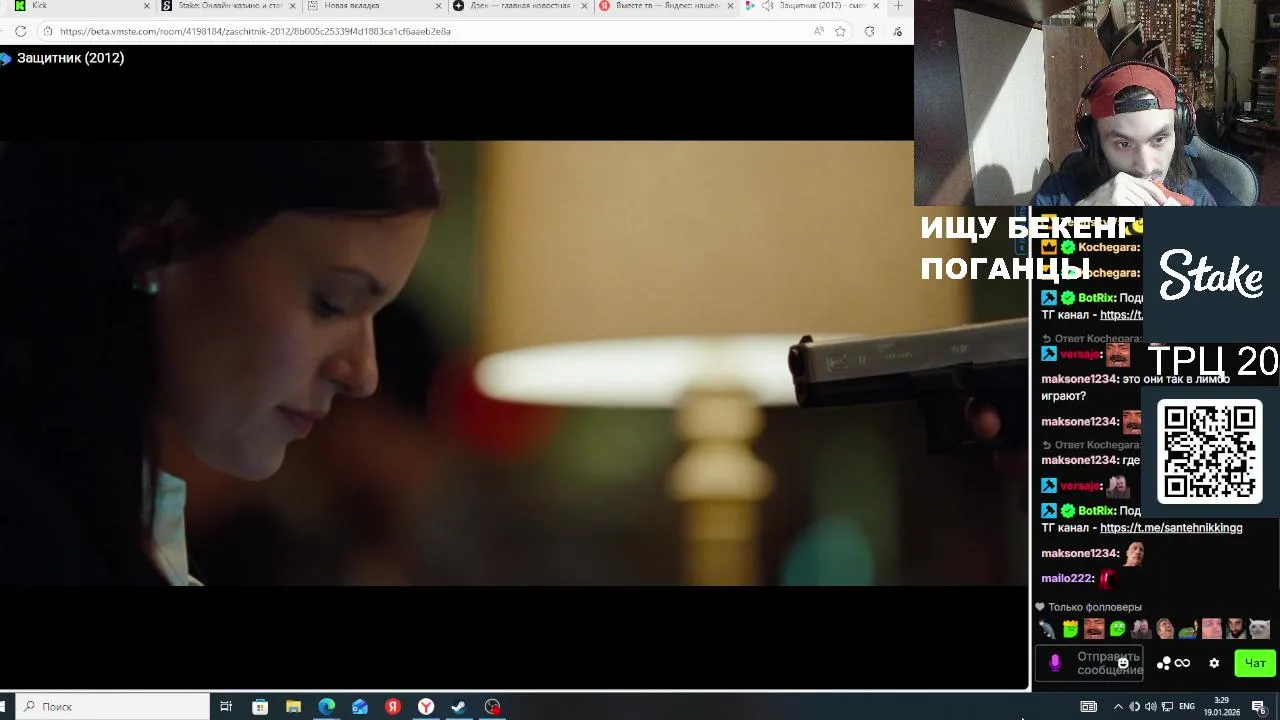Viewport: 1280px width, 720px height.
Task: Insert the running cat emote
Action: [1047, 629]
